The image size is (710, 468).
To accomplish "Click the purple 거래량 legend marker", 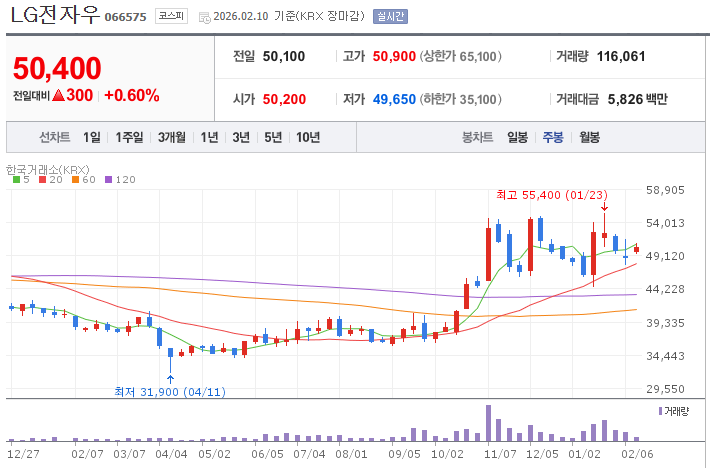I will pyautogui.click(x=661, y=411).
